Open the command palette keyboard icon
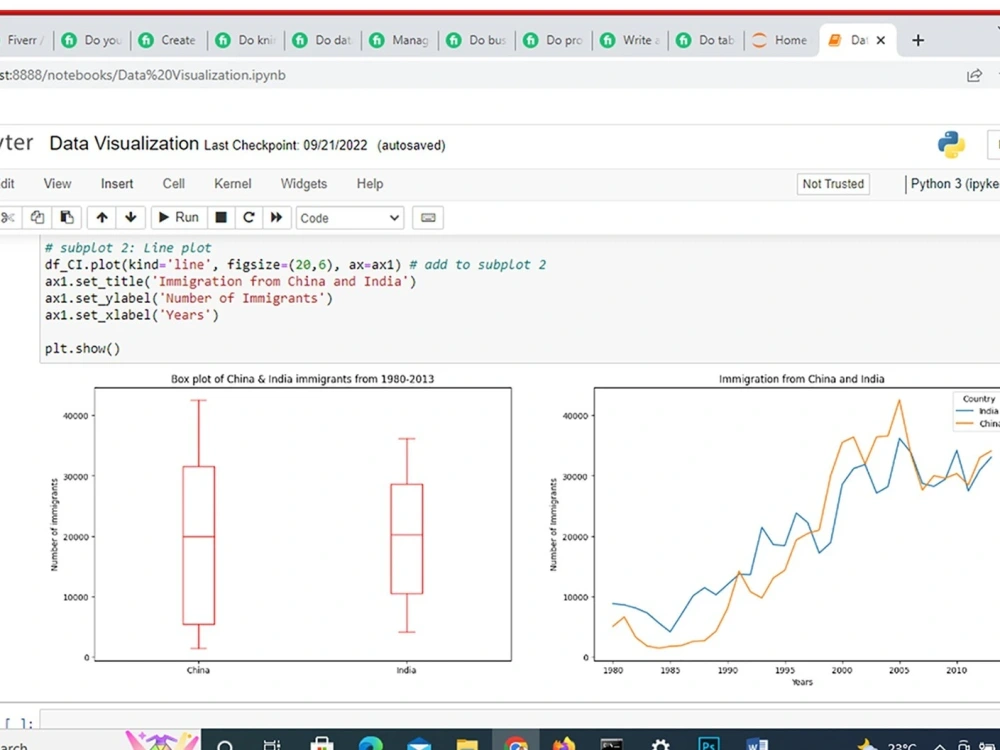 [428, 217]
